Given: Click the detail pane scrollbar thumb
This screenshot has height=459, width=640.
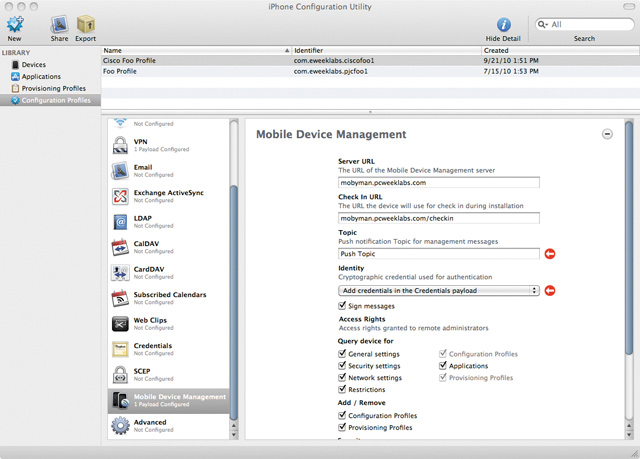Looking at the screenshot, I should click(629, 238).
